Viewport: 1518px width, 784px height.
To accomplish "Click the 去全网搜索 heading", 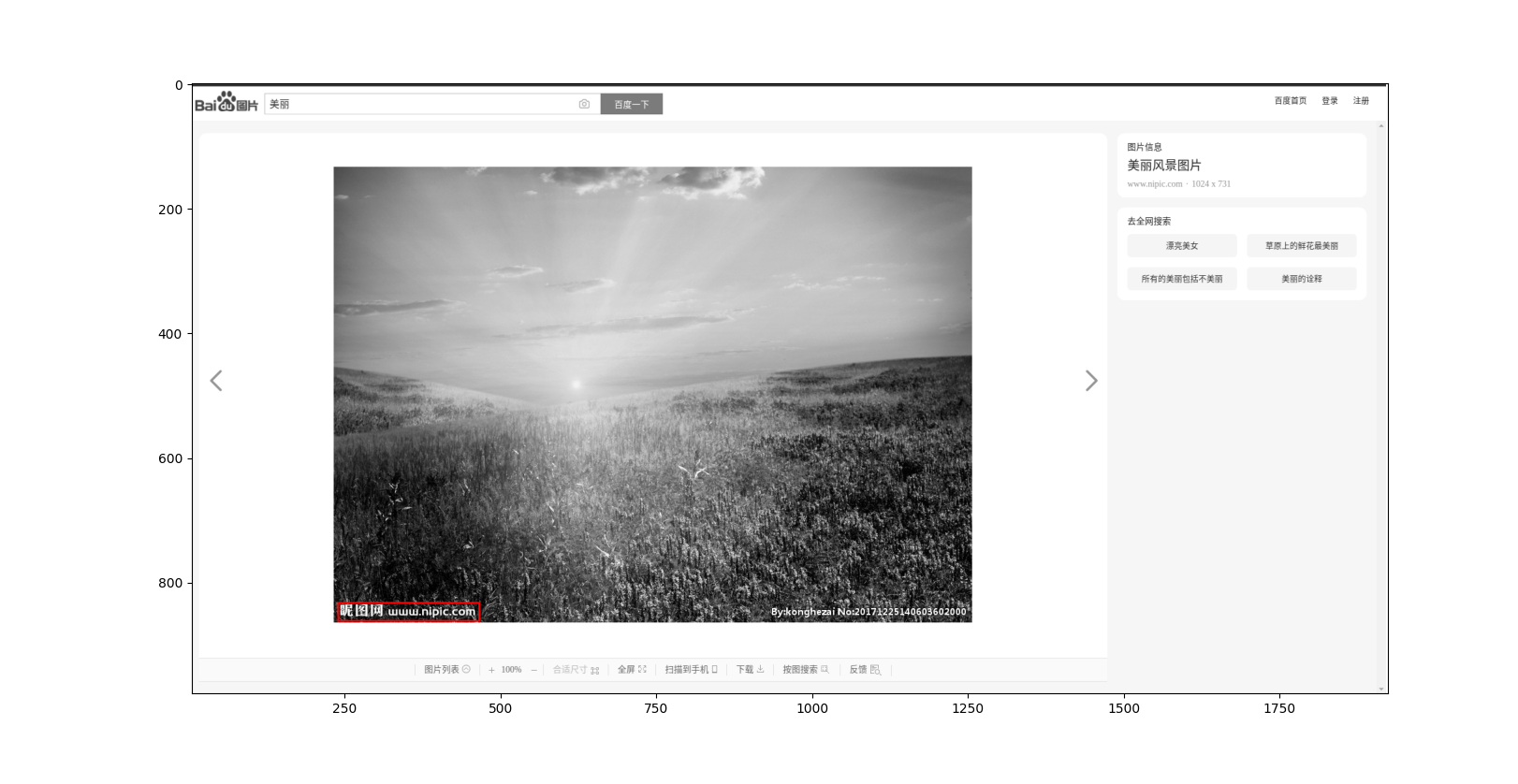I will click(1149, 222).
